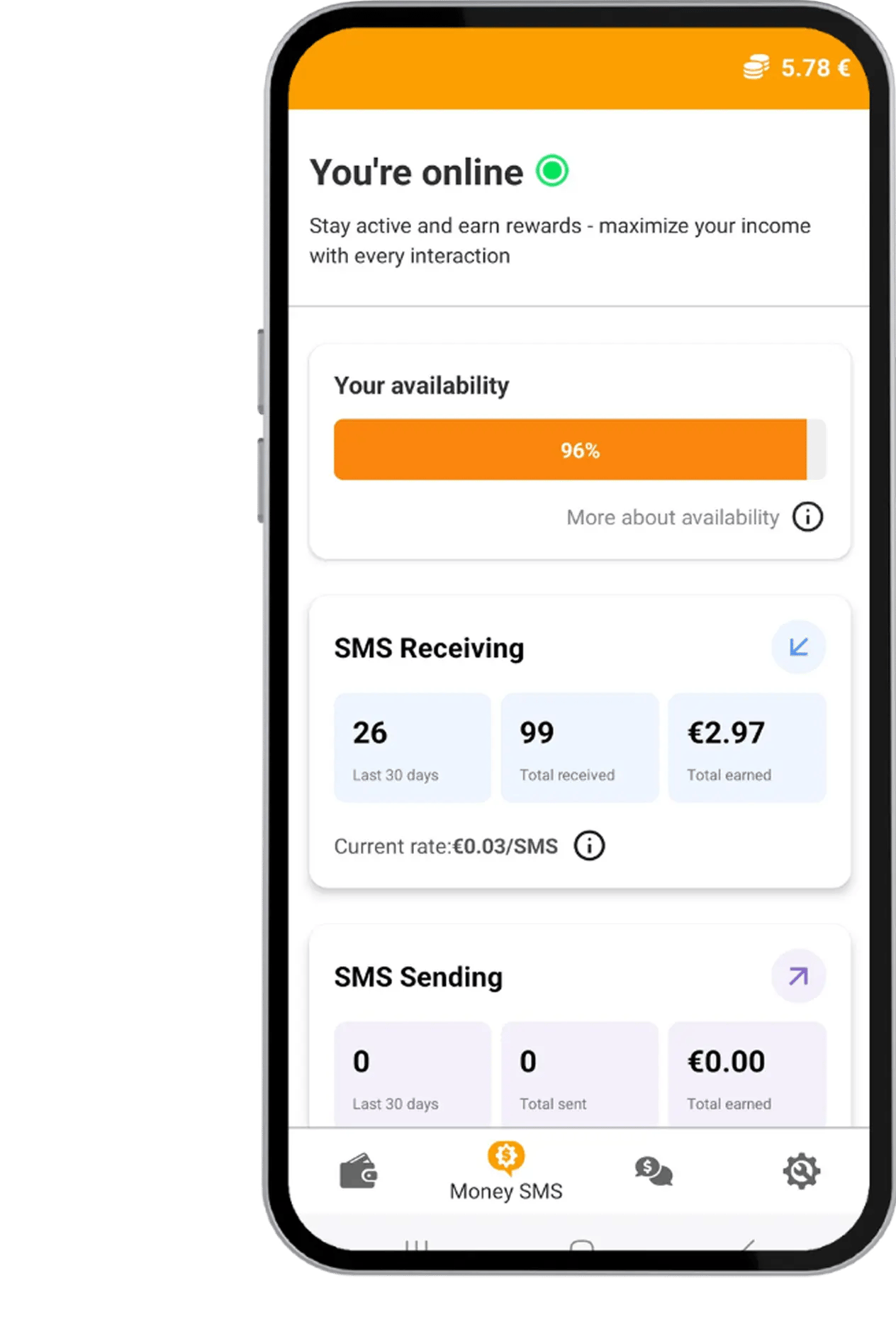Click the SMS Receiving incoming arrow icon
This screenshot has height=1334, width=896.
[799, 647]
